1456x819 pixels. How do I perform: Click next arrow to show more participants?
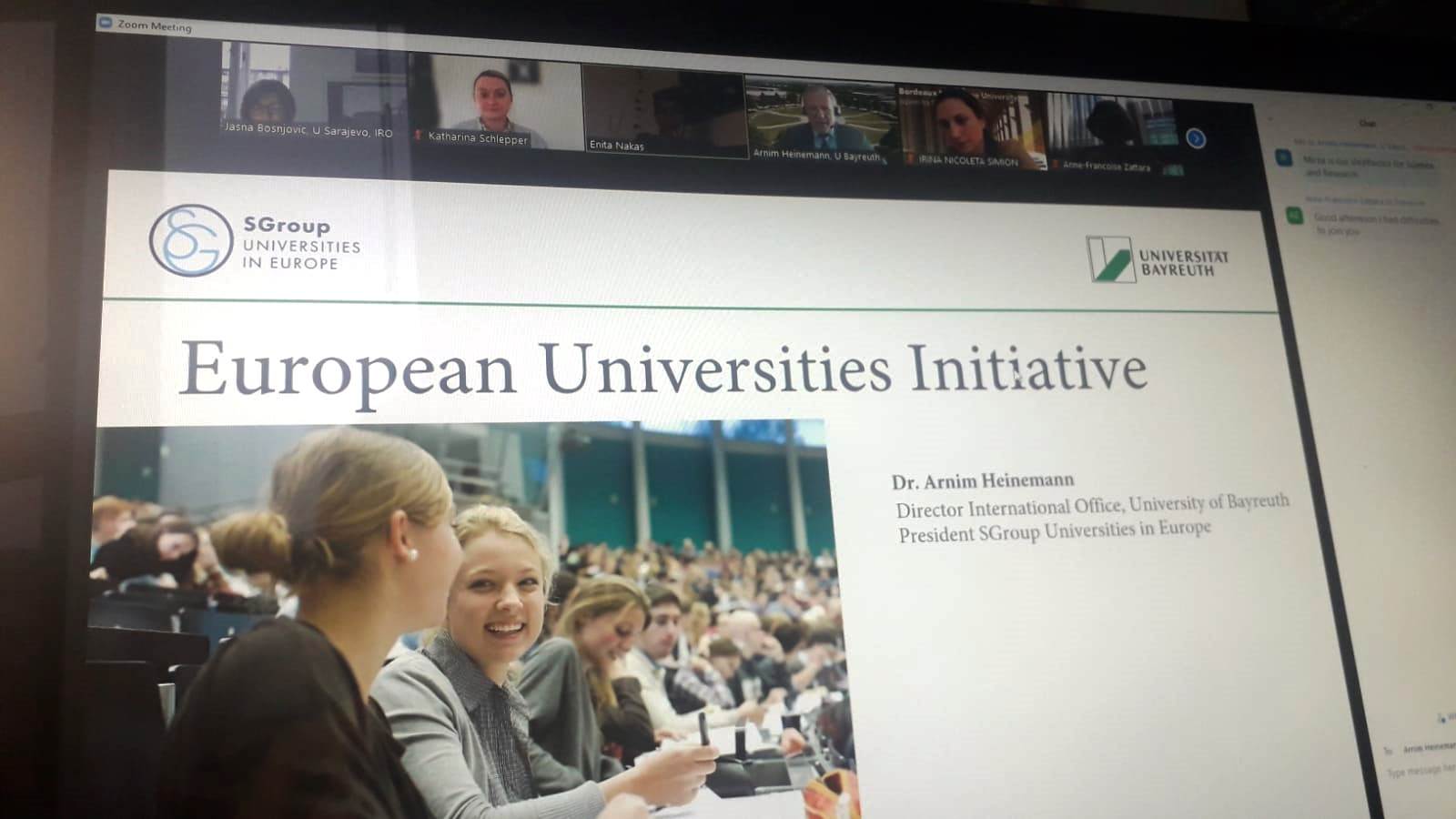[1196, 138]
